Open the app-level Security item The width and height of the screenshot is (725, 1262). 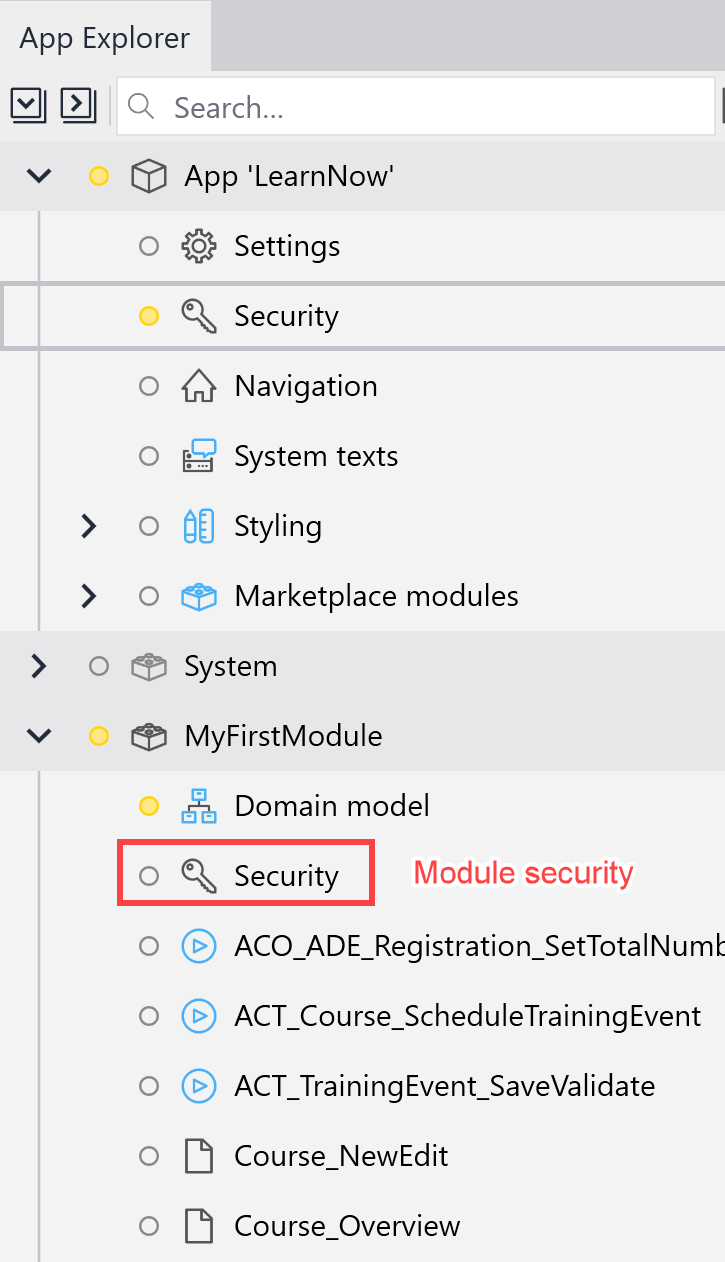286,316
